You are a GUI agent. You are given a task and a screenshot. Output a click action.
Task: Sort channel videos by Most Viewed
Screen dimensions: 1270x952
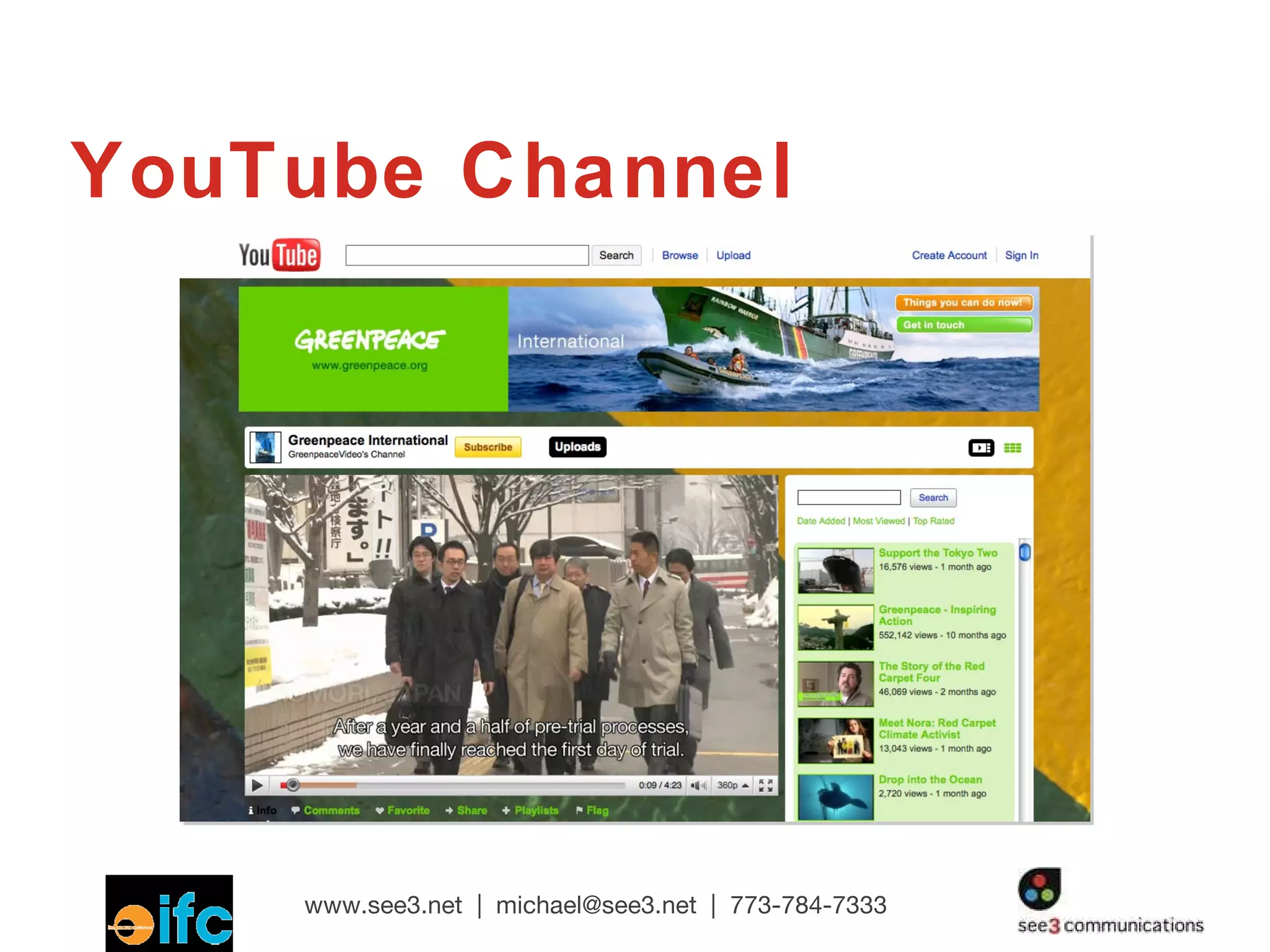(879, 521)
